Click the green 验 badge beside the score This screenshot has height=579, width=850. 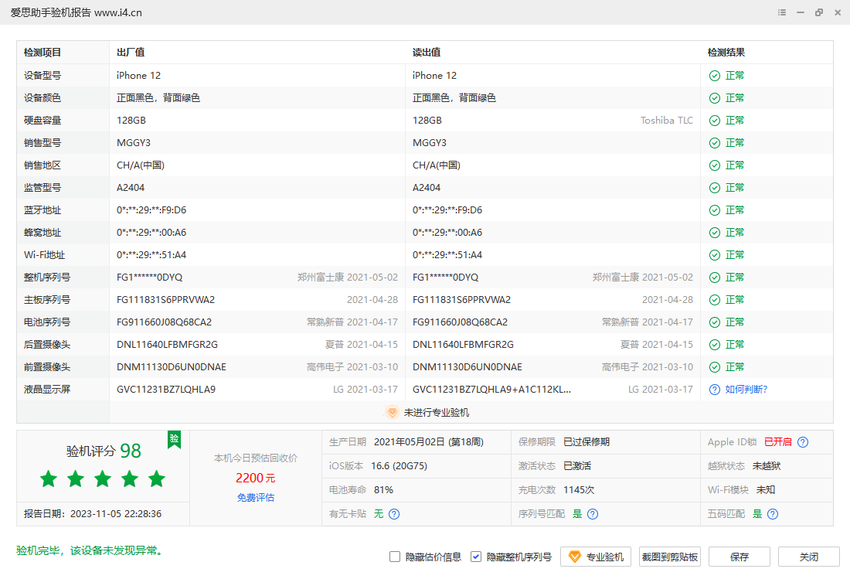pyautogui.click(x=174, y=439)
